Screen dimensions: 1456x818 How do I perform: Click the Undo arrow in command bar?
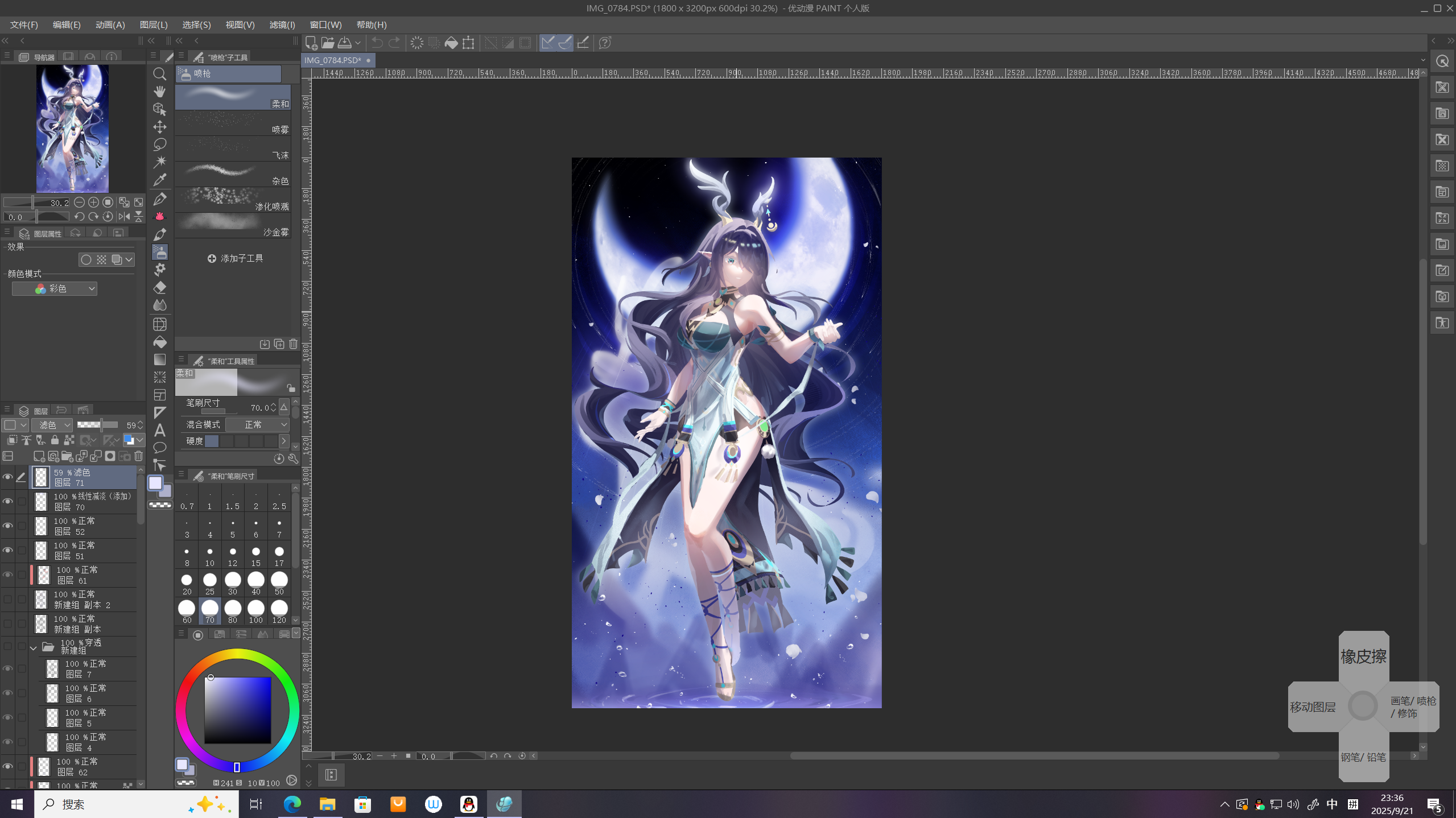coord(377,43)
